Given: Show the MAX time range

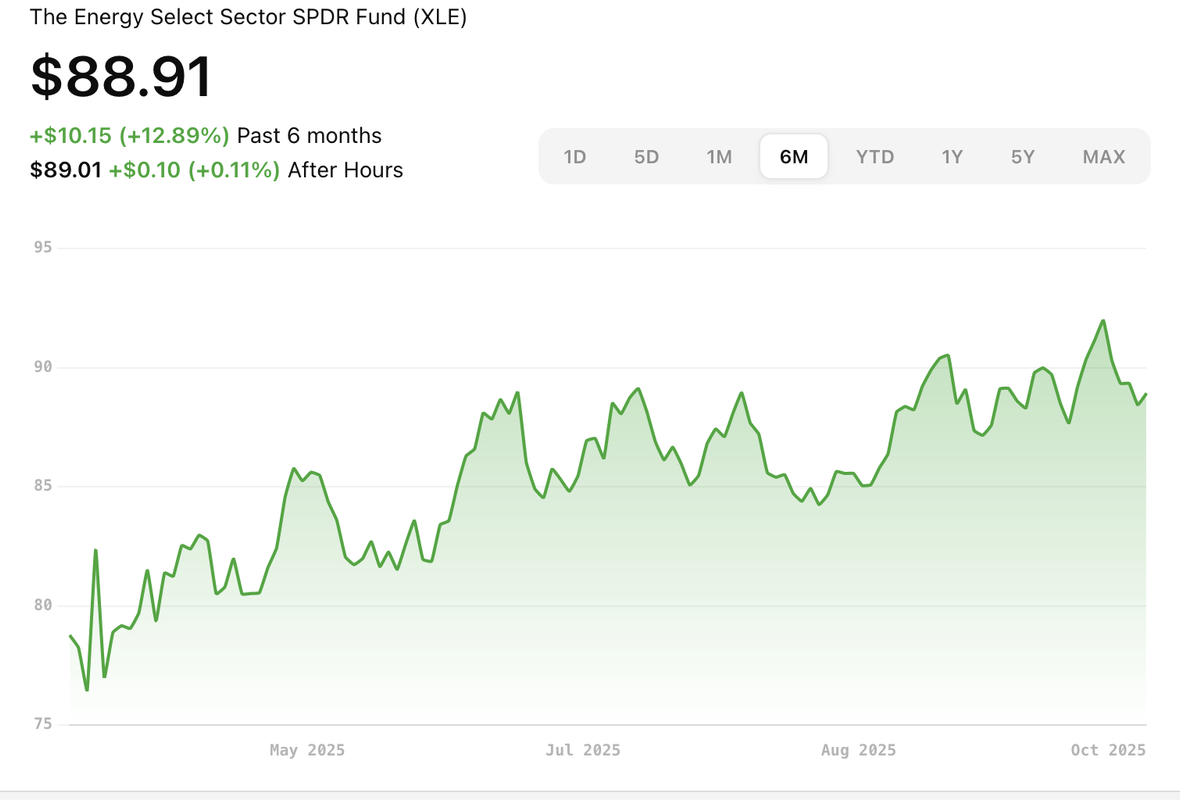Looking at the screenshot, I should click(1103, 157).
